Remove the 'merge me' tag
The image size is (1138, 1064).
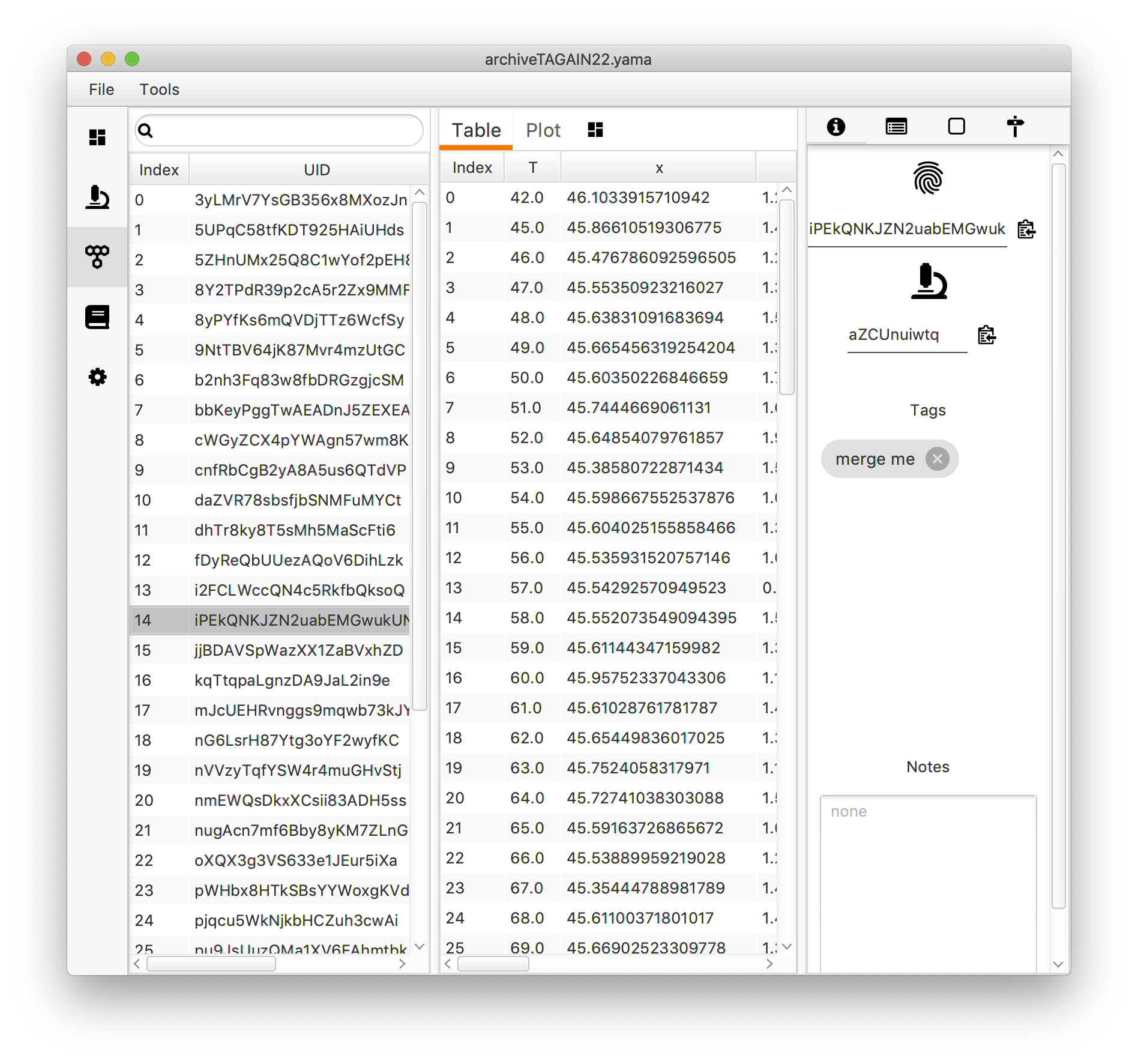937,459
